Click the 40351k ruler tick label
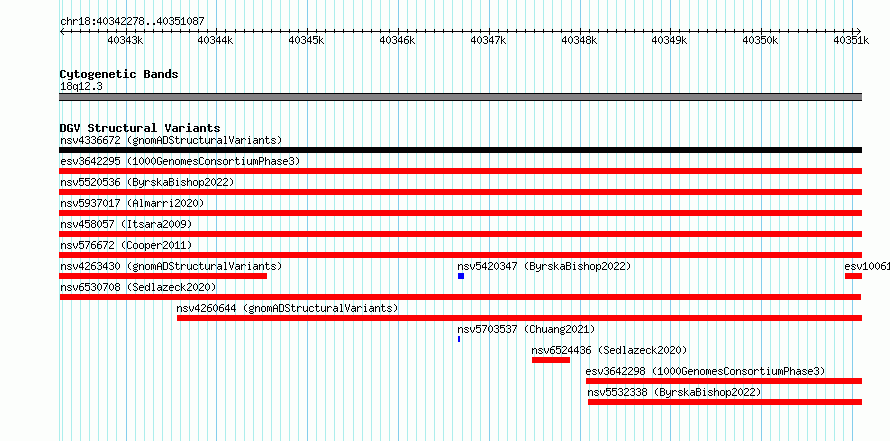The image size is (890, 441). point(851,40)
